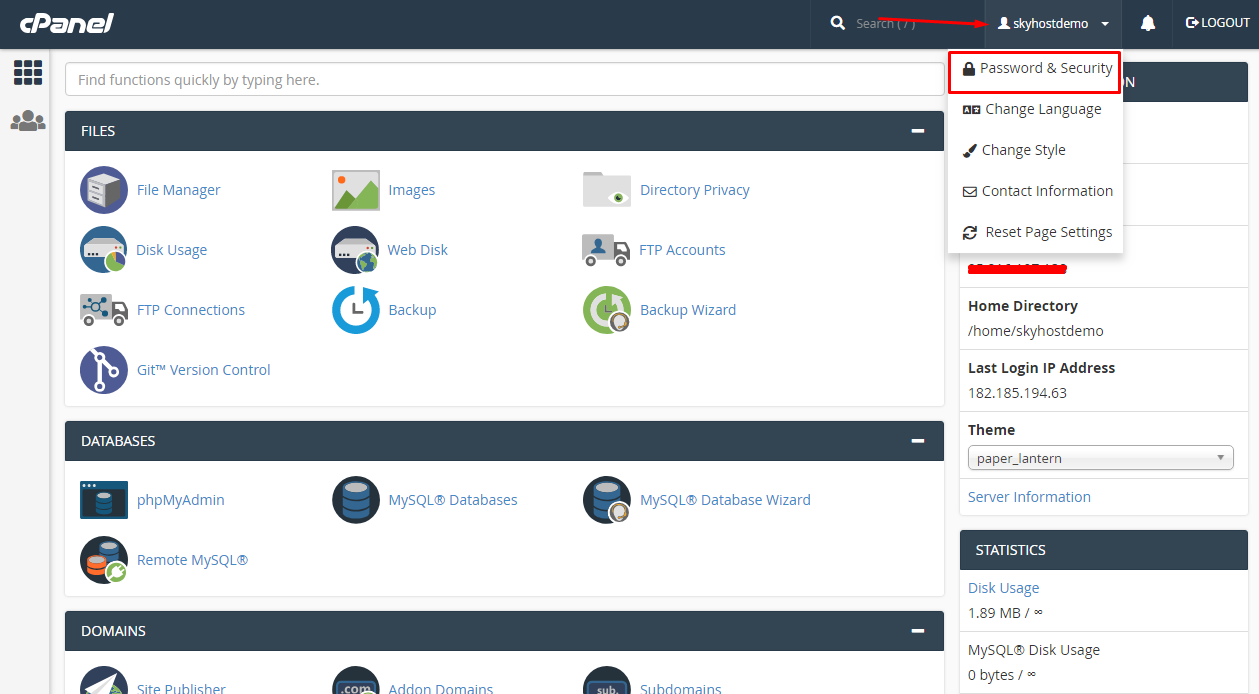Viewport: 1259px width, 694px height.
Task: Focus the Find functions quickly search box
Action: (x=504, y=80)
